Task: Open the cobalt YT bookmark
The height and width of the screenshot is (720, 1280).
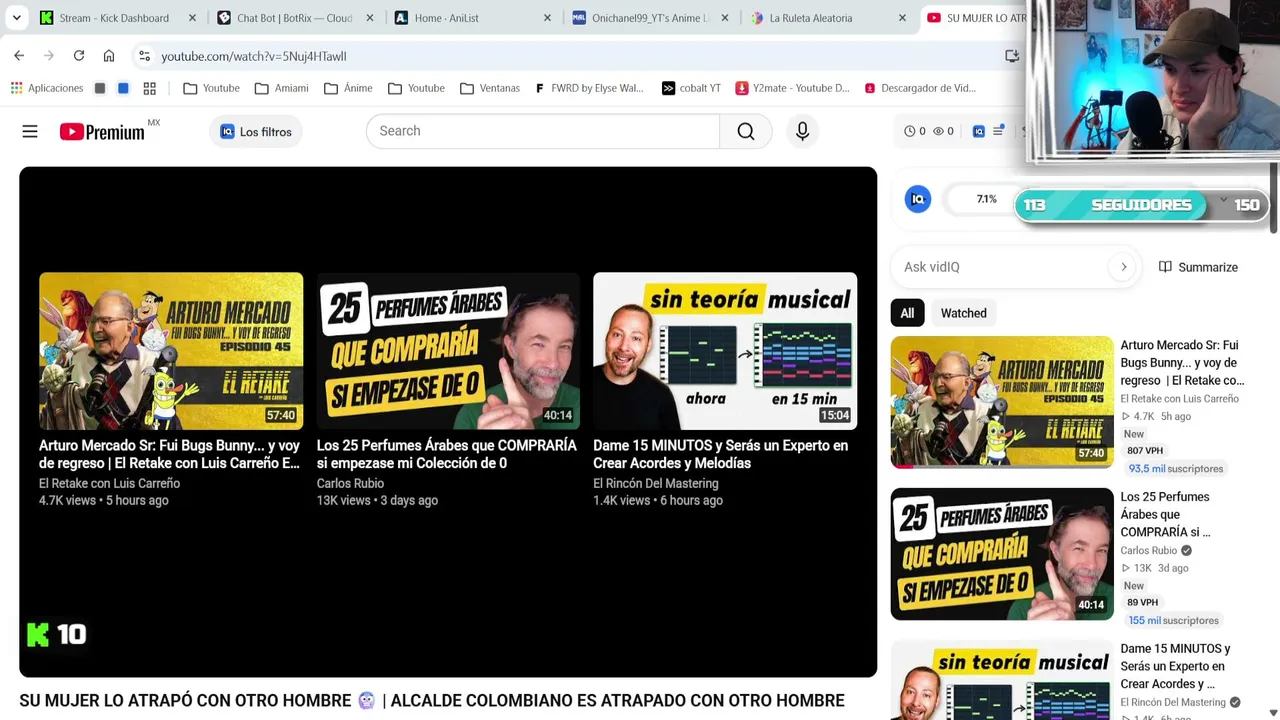Action: pos(691,88)
